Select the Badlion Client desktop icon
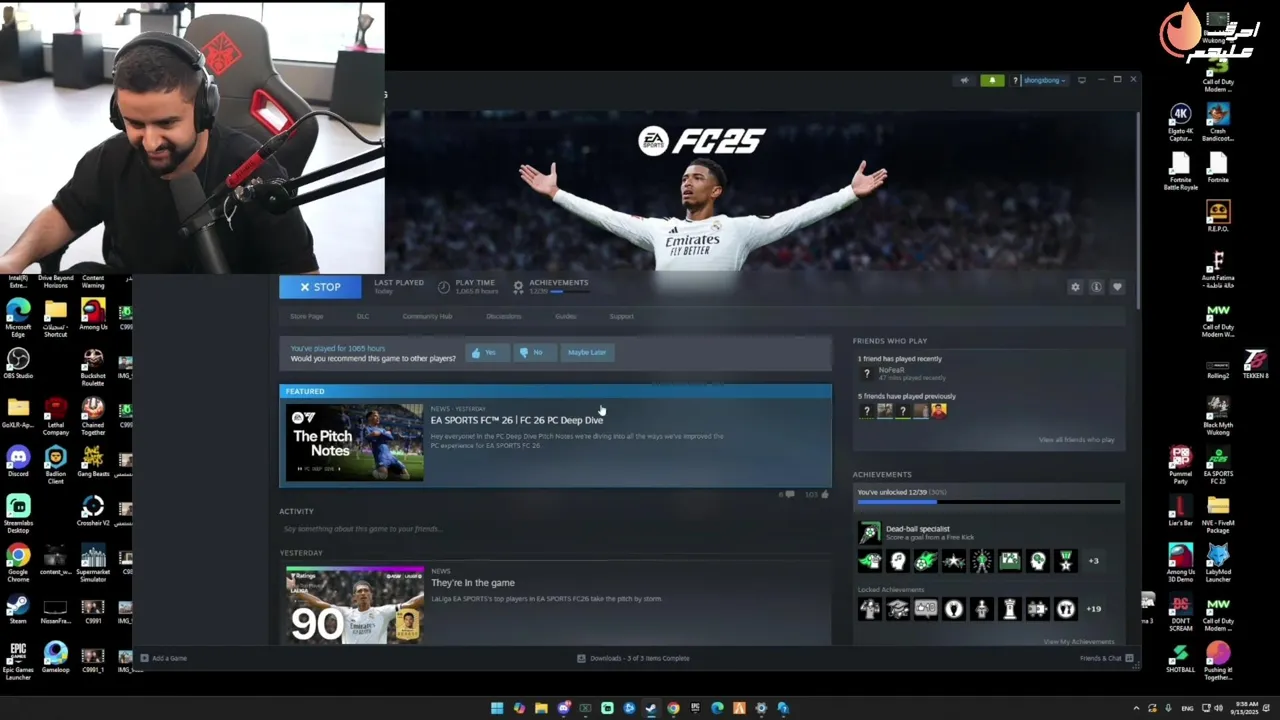The width and height of the screenshot is (1280, 720). coord(56,466)
